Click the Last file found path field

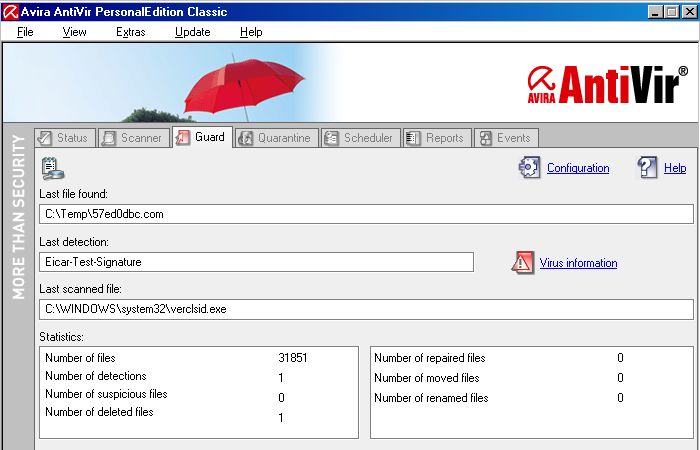point(366,214)
